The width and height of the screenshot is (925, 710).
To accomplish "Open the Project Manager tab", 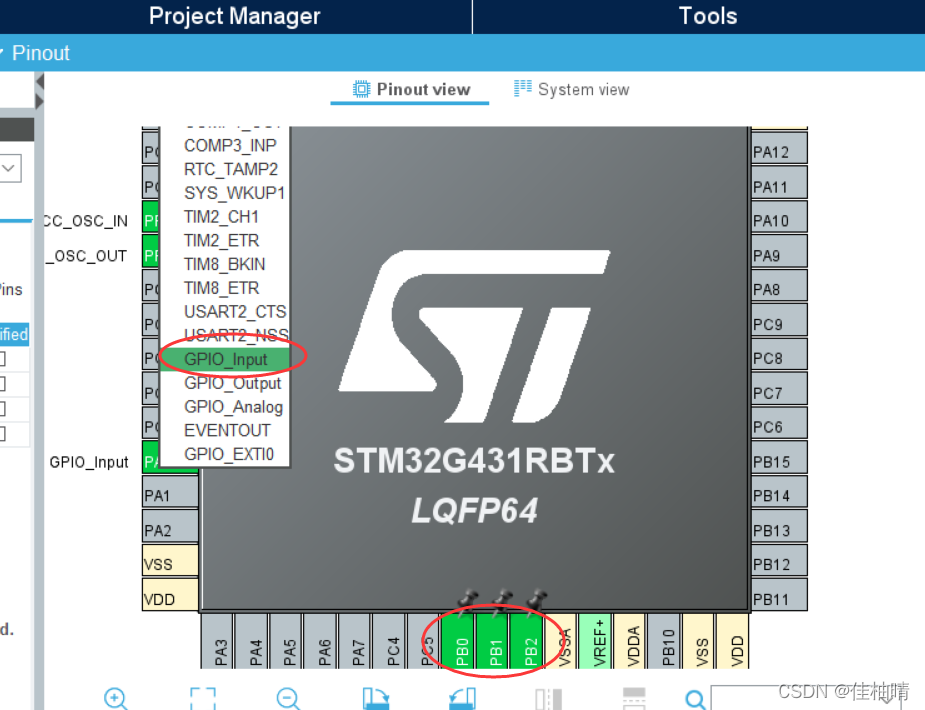I will click(234, 16).
